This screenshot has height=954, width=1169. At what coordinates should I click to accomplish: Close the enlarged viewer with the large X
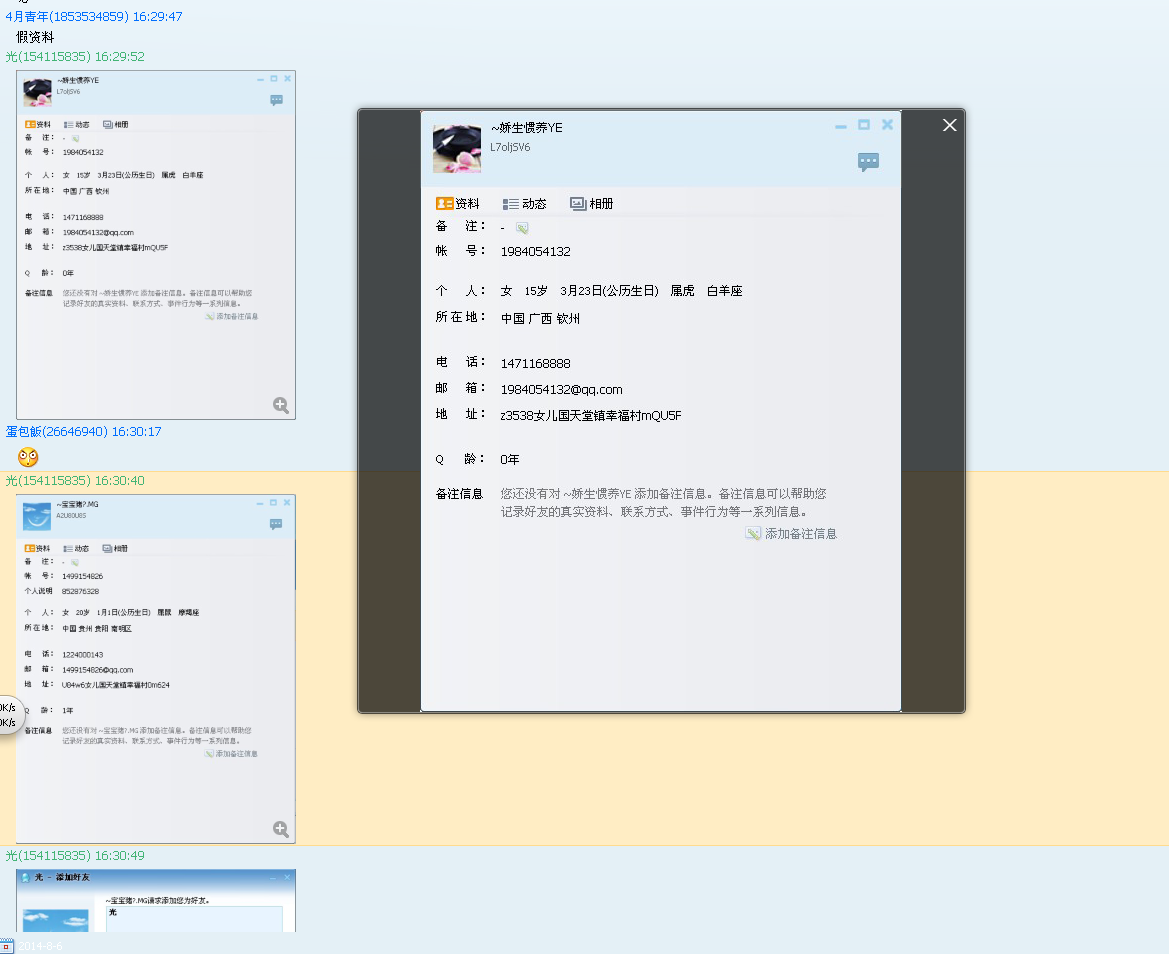[x=949, y=125]
